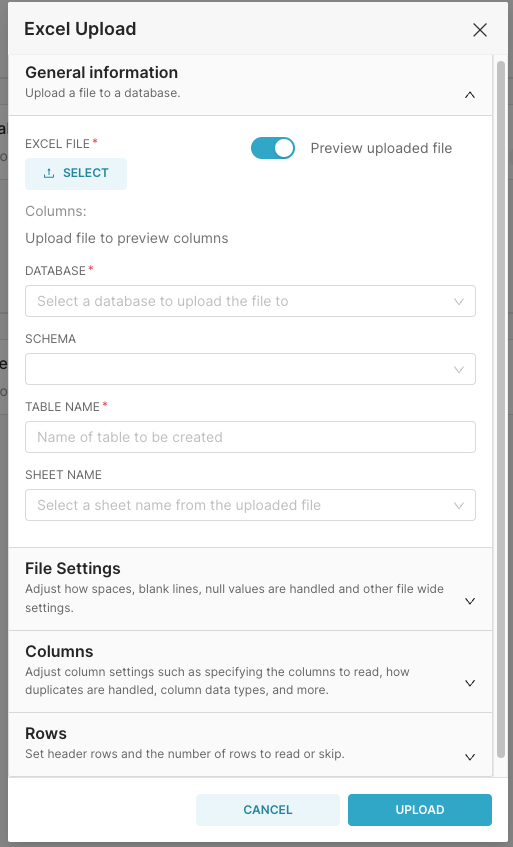
Task: Click the File Settings chevron icon
Action: pos(470,601)
